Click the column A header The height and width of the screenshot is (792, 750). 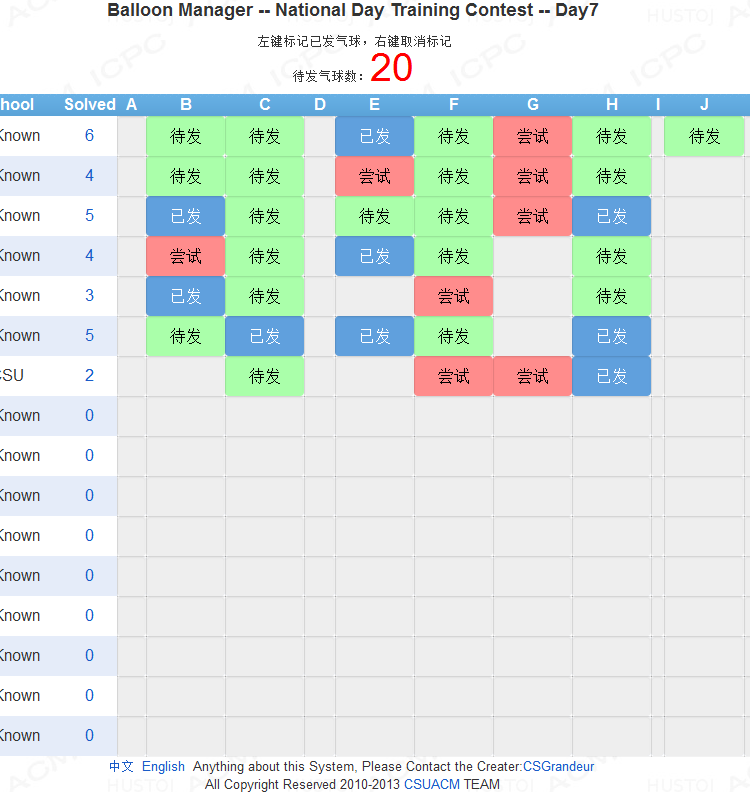(131, 105)
